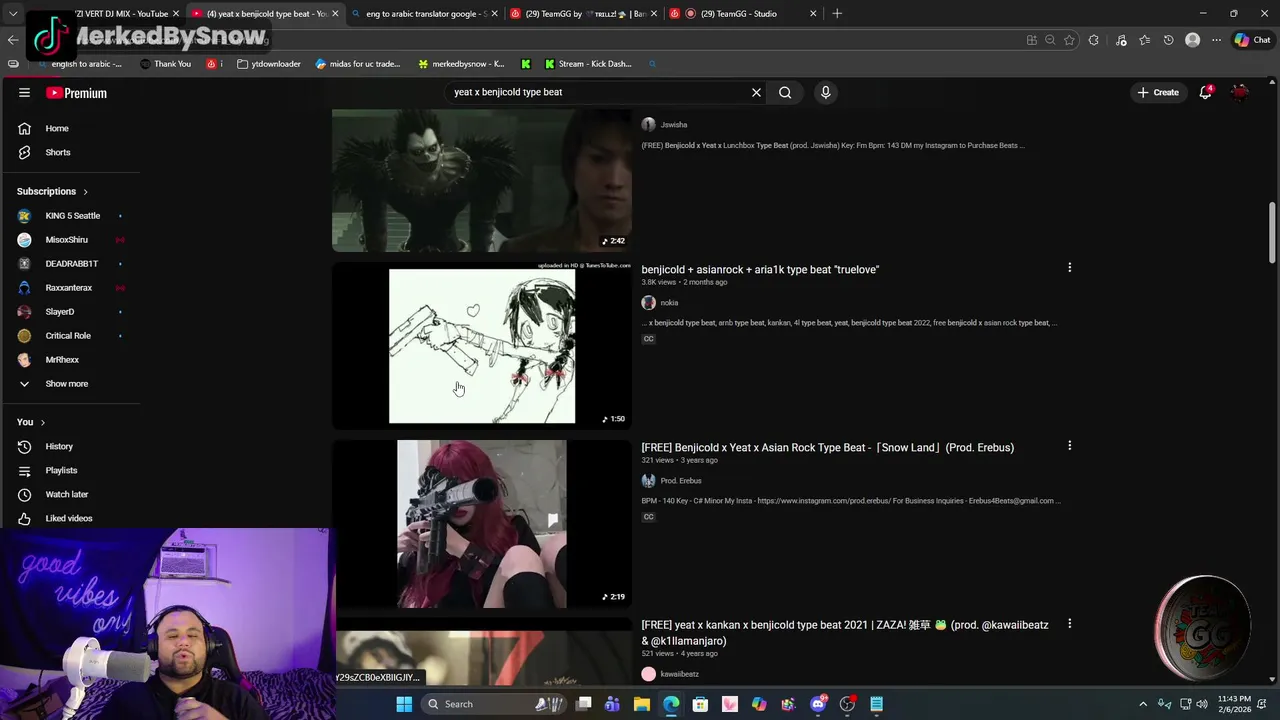The height and width of the screenshot is (720, 1280).
Task: Open the Copilot Chat button in the browser
Action: pyautogui.click(x=1252, y=40)
